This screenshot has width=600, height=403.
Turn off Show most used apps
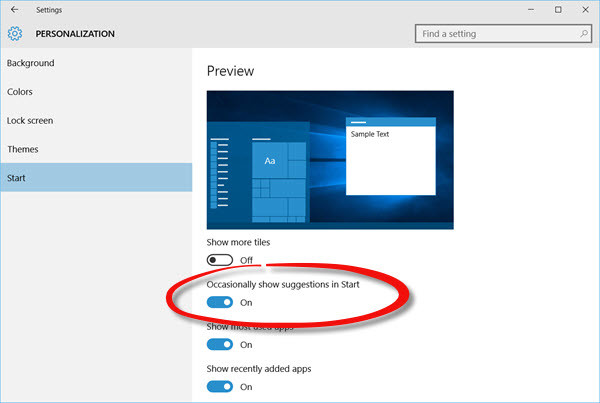tap(220, 344)
